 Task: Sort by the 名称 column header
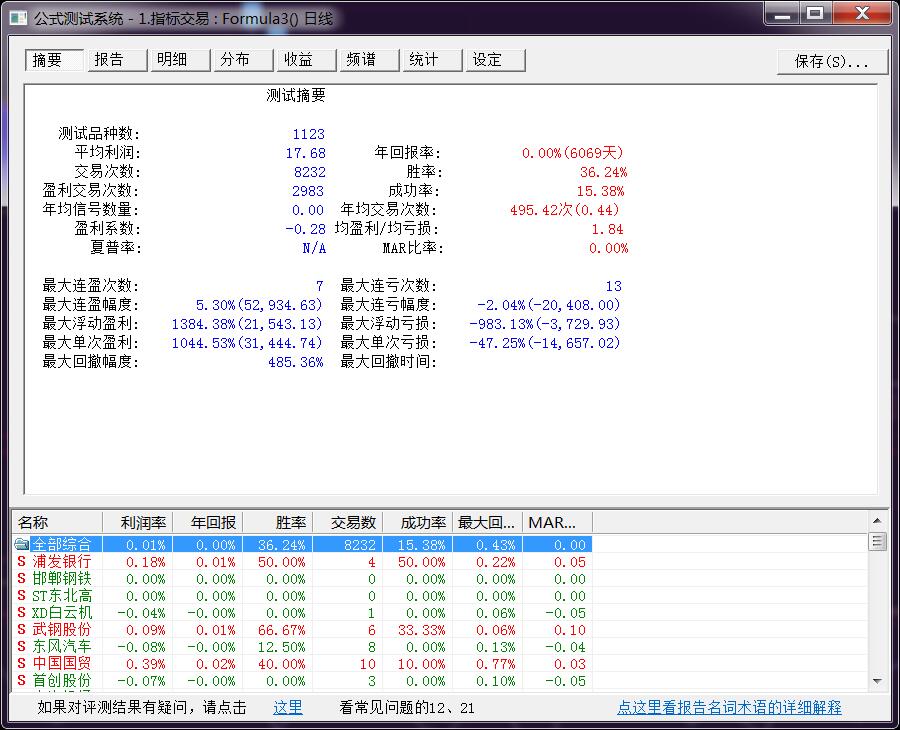point(57,523)
